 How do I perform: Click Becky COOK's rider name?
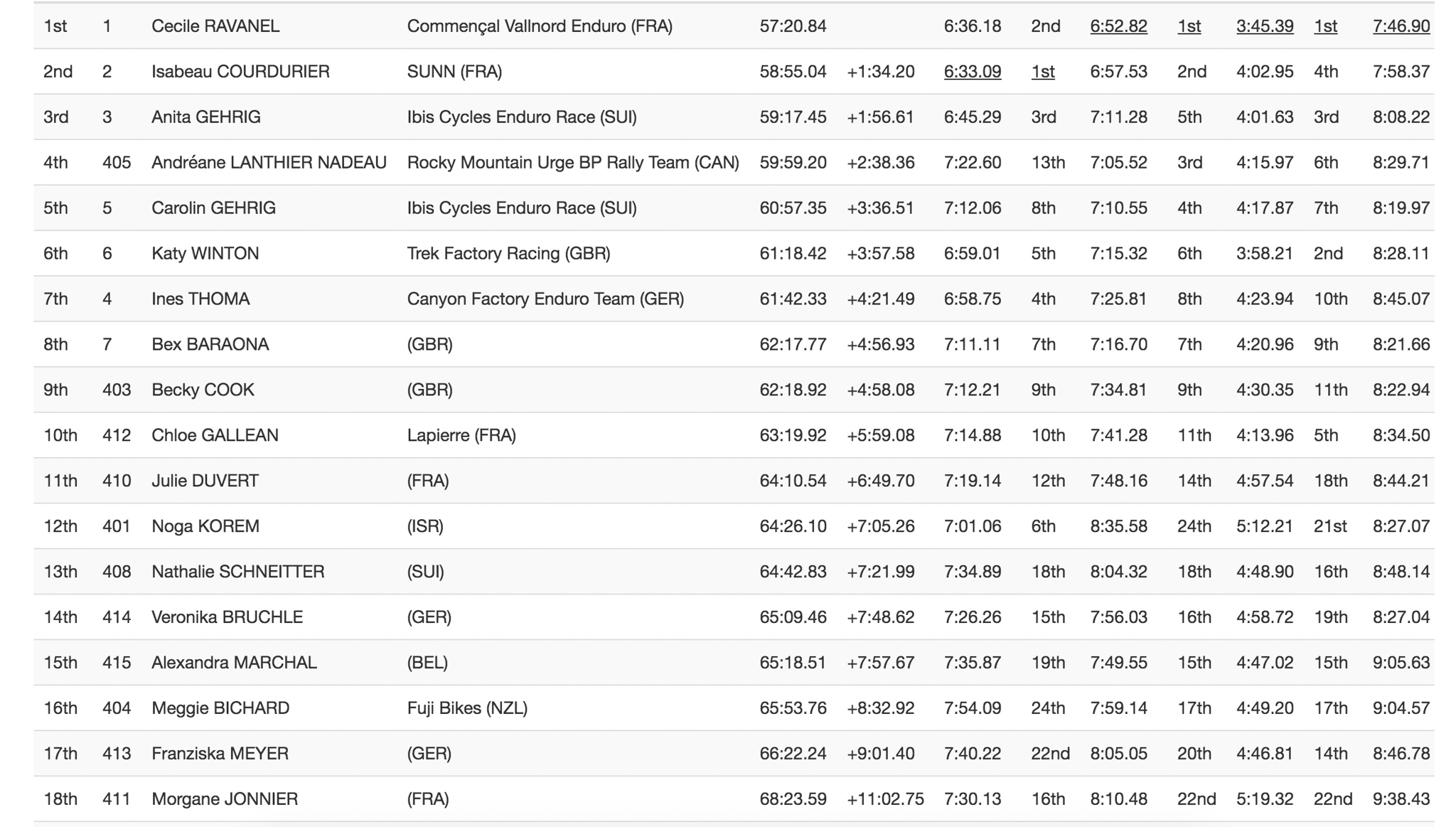[x=203, y=390]
